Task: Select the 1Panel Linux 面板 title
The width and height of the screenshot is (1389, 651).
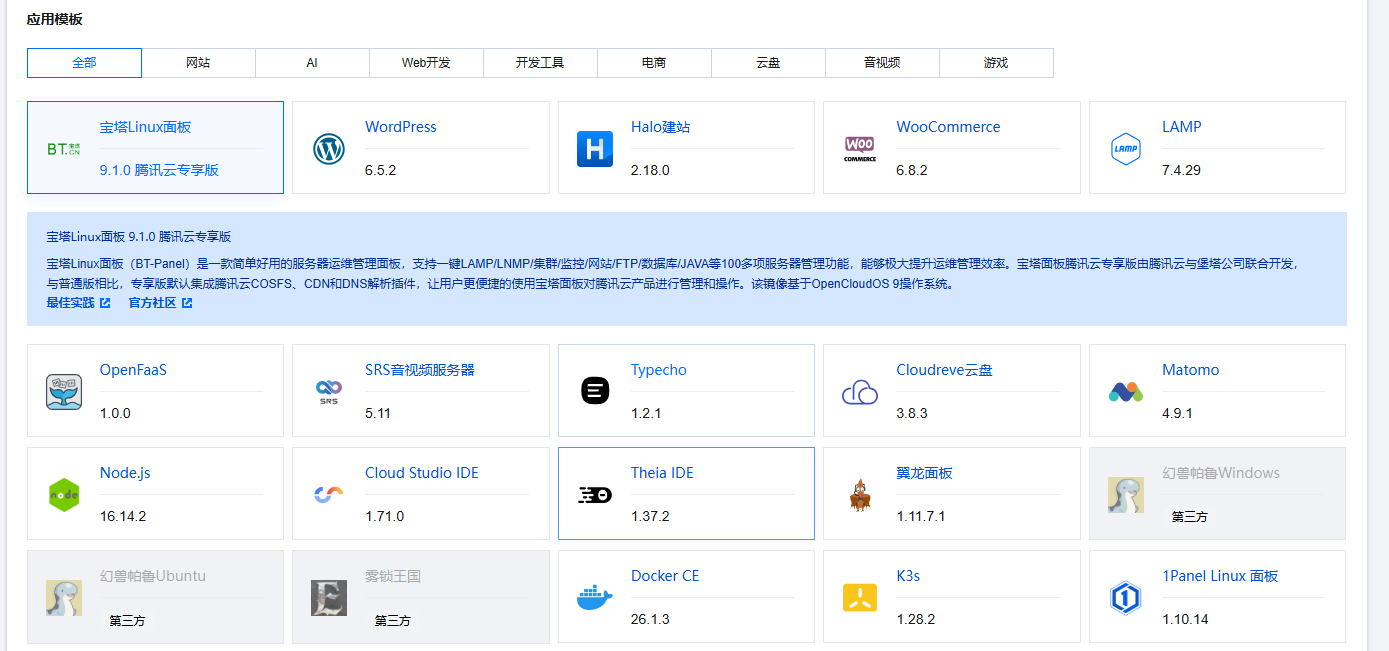Action: (1220, 576)
